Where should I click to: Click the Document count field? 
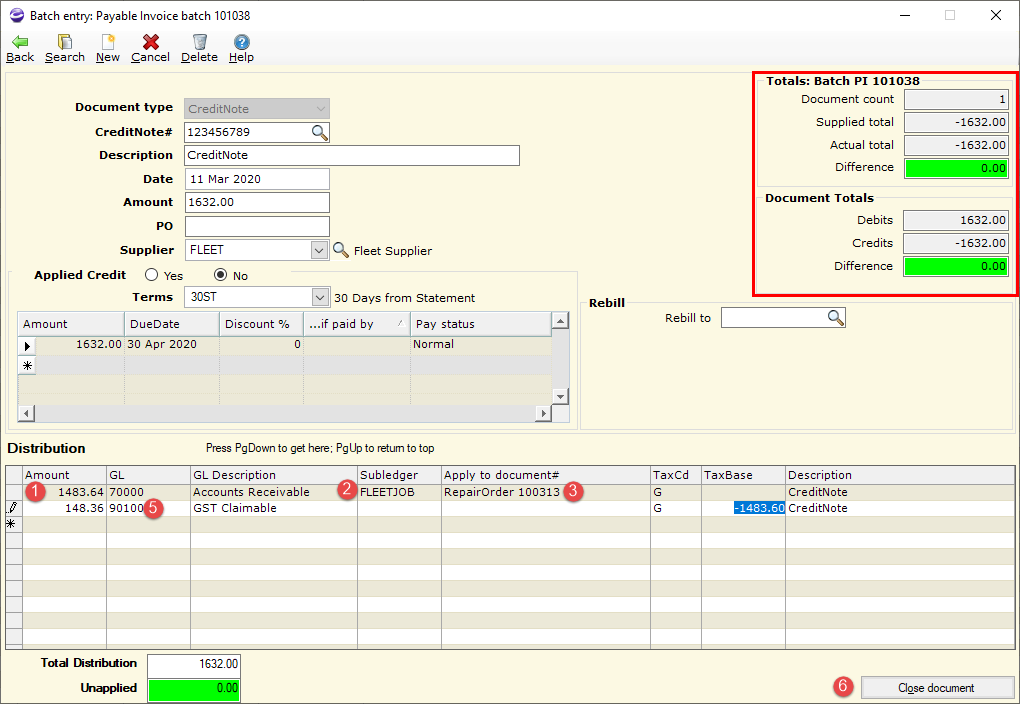click(x=956, y=100)
